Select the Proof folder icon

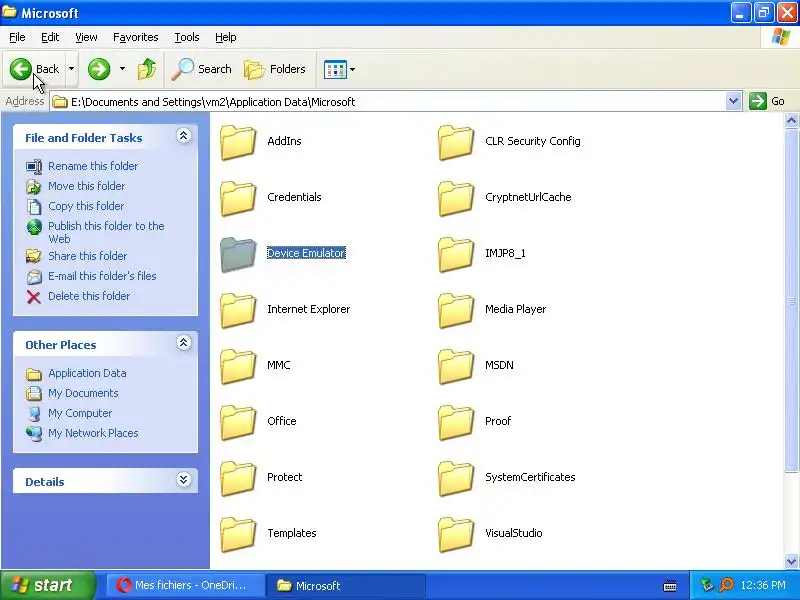(x=456, y=423)
